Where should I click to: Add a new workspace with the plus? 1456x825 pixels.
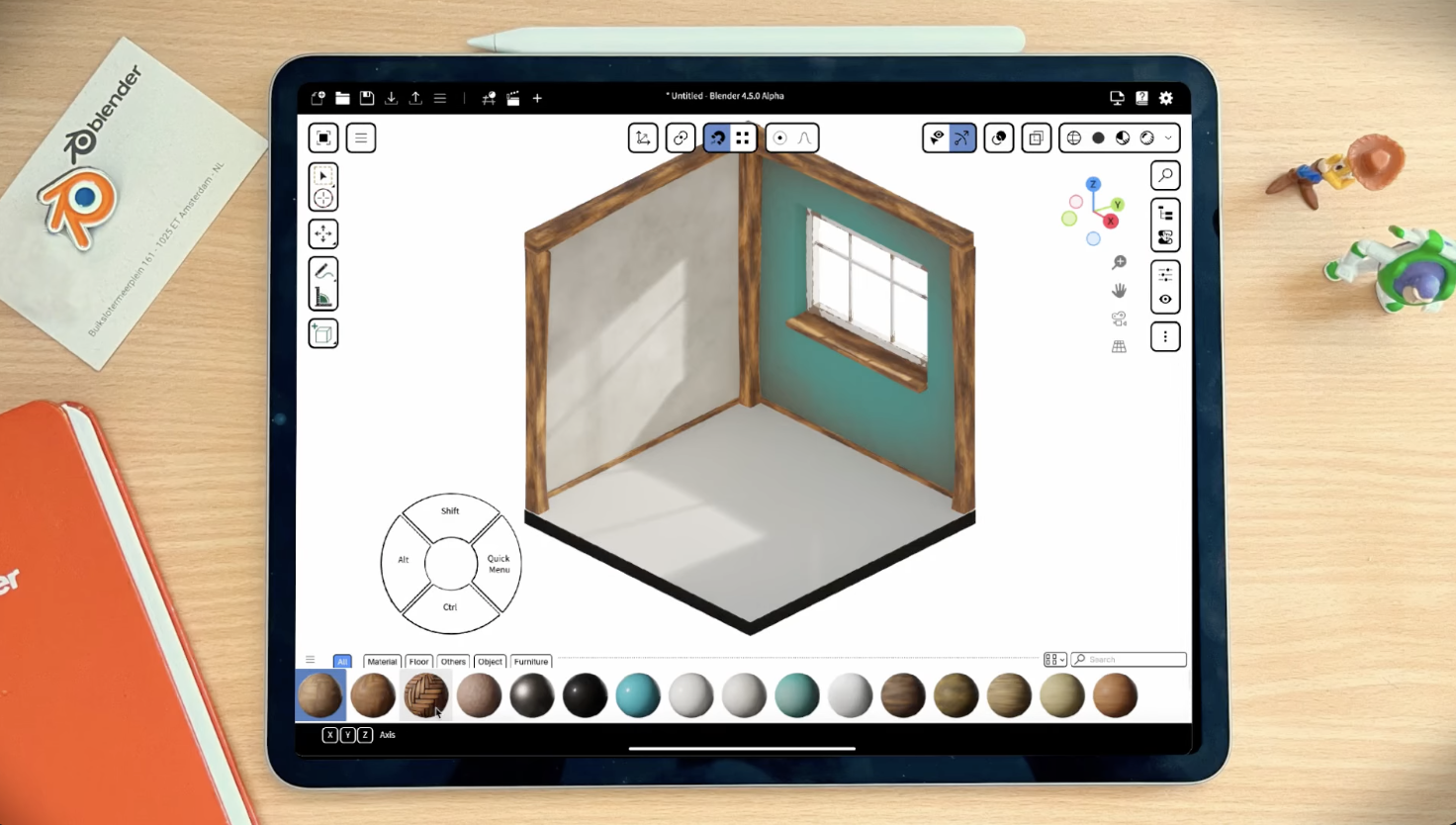pos(537,98)
